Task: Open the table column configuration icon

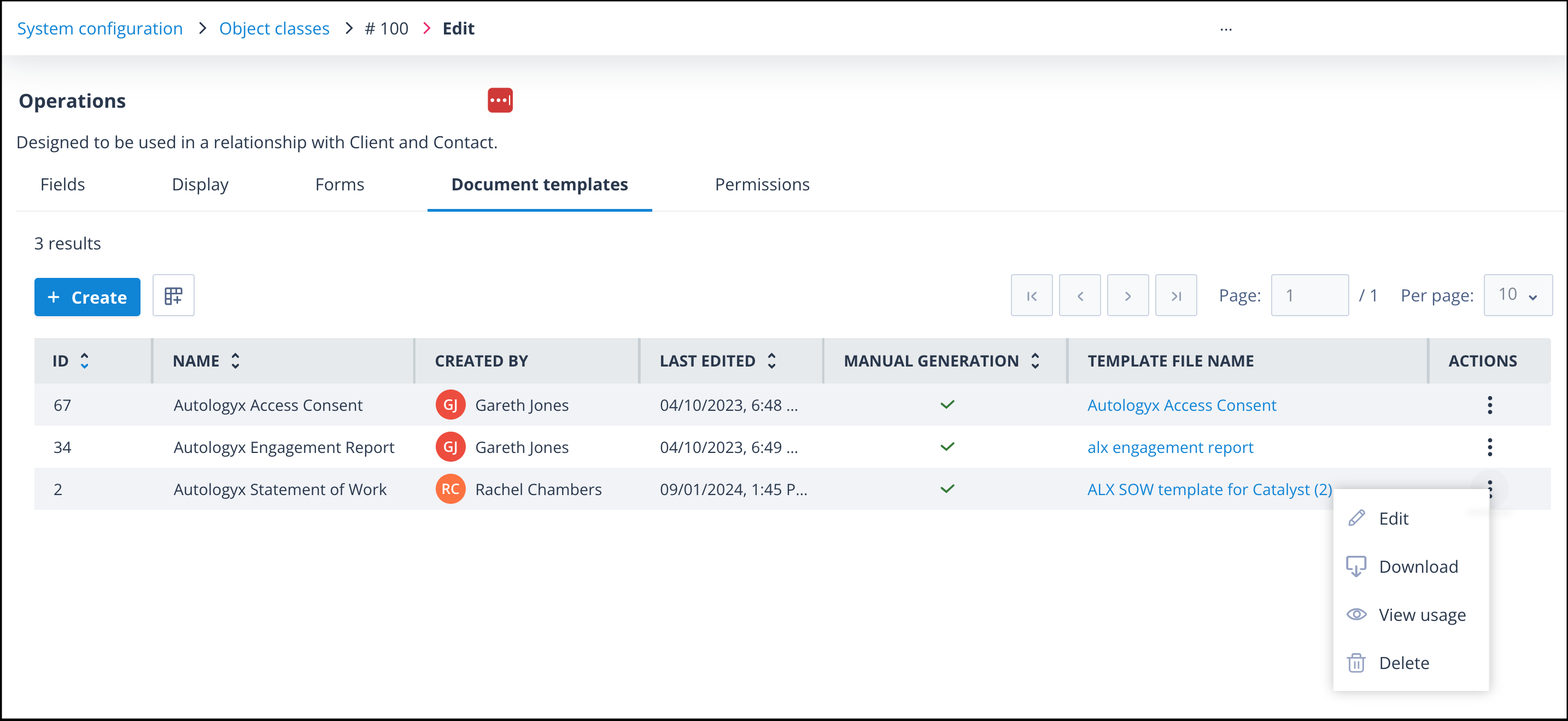Action: click(x=173, y=296)
